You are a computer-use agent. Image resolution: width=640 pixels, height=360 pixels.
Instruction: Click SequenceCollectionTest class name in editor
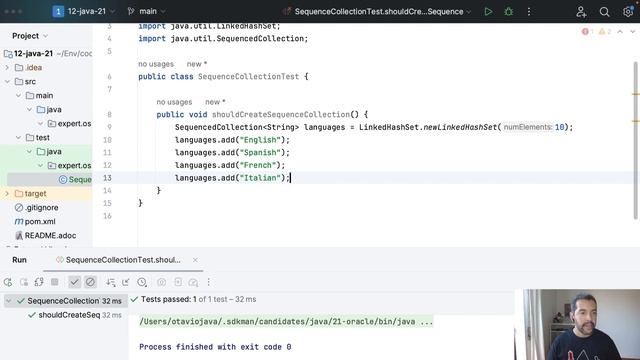tap(248, 77)
